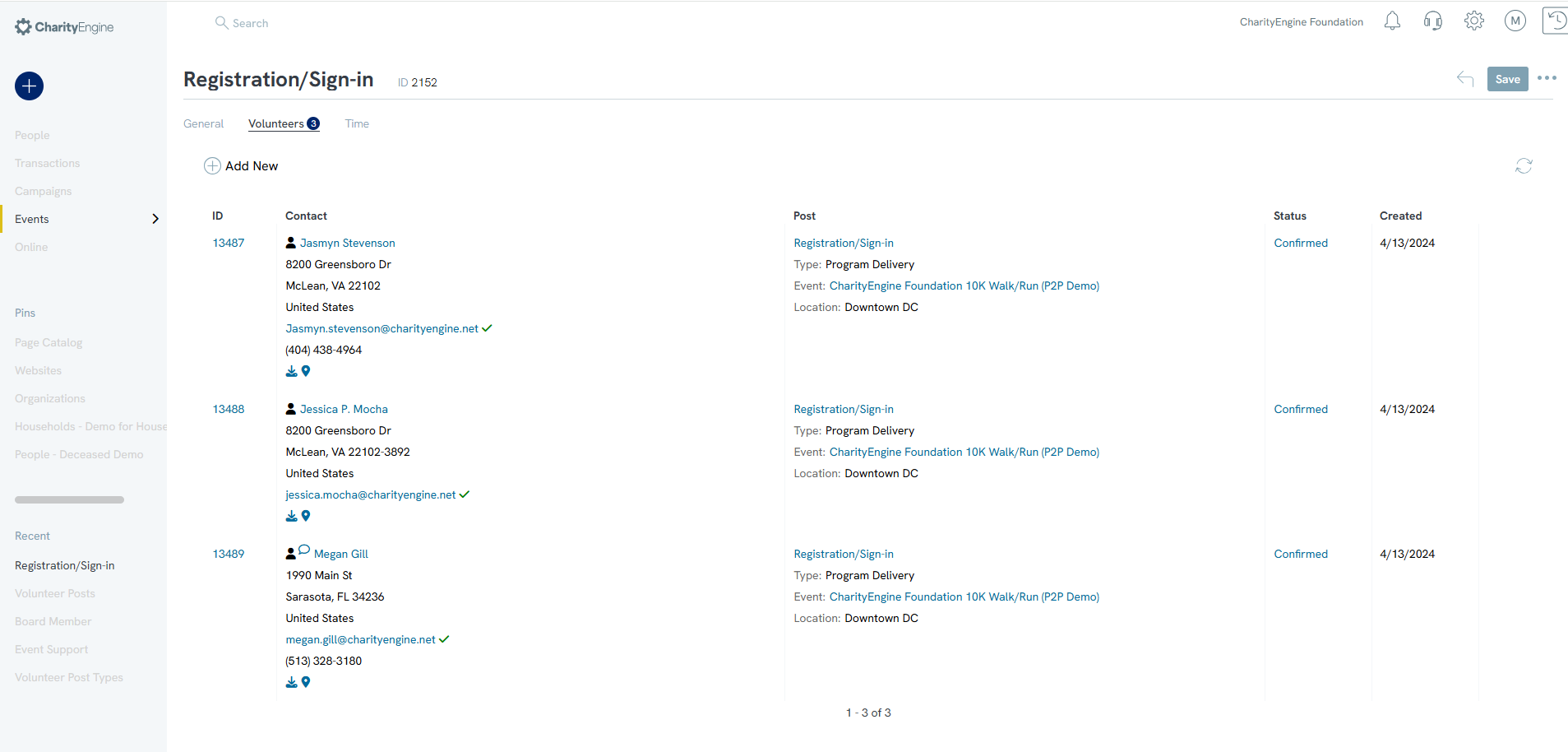
Task: Open Online in the sidebar
Action: pos(31,247)
